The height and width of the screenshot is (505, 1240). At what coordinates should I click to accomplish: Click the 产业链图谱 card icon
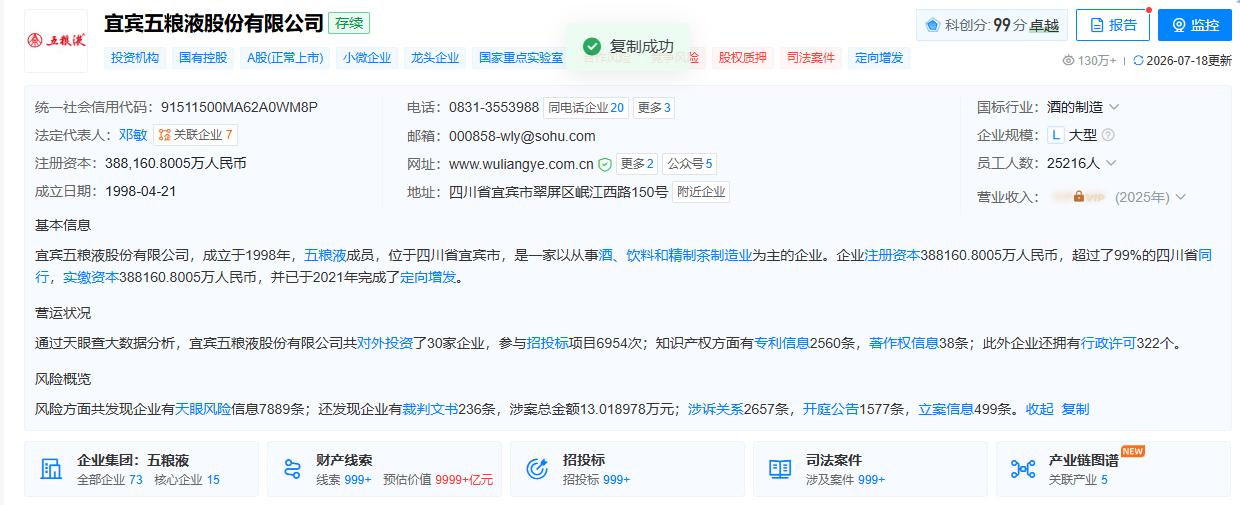click(1023, 469)
